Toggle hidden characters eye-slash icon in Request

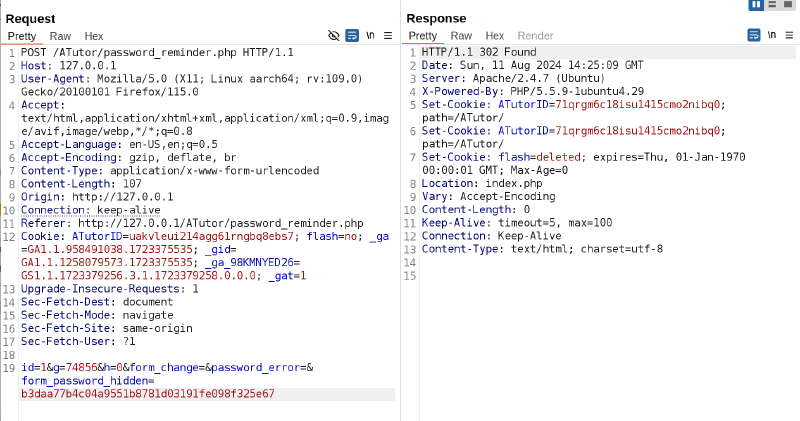(x=334, y=36)
